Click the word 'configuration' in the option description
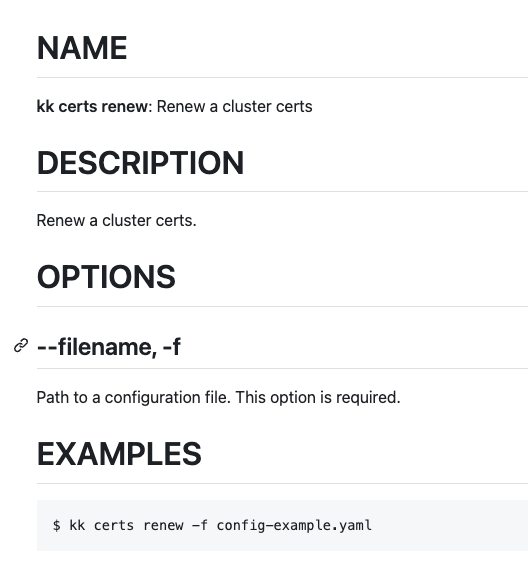528x579 pixels. (x=153, y=398)
